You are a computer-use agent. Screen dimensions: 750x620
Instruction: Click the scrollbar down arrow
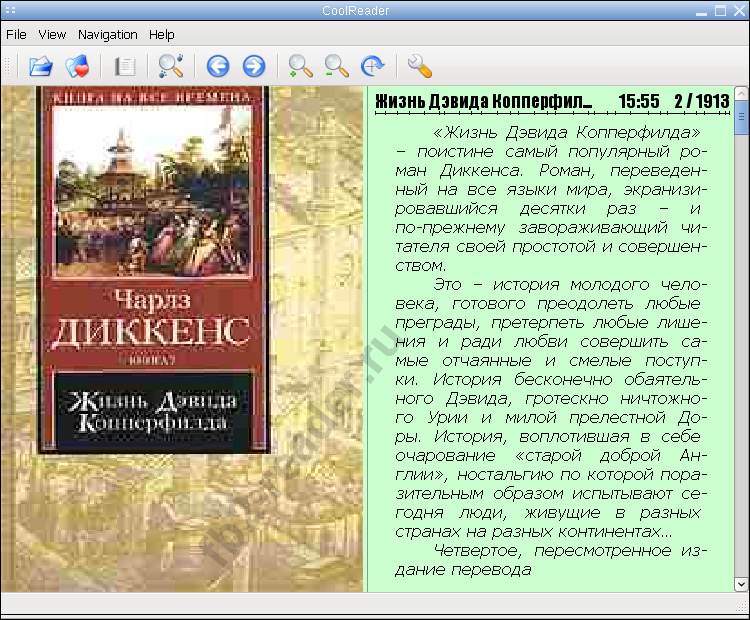coord(741,584)
